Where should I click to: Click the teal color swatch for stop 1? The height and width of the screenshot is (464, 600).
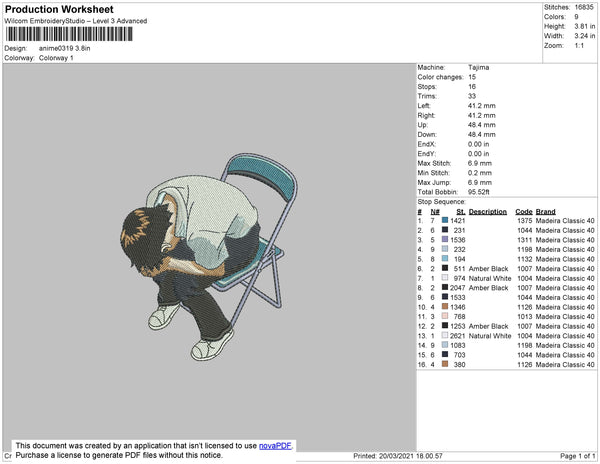[444, 220]
